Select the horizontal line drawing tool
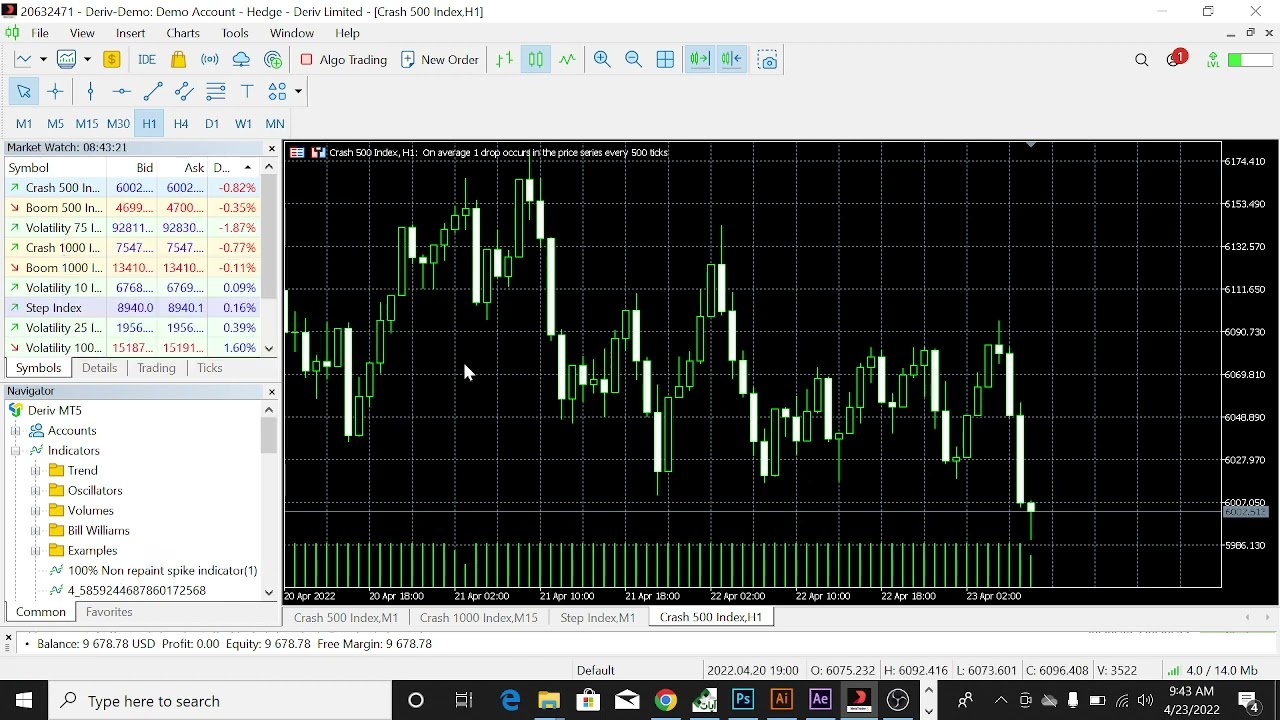 (x=122, y=92)
